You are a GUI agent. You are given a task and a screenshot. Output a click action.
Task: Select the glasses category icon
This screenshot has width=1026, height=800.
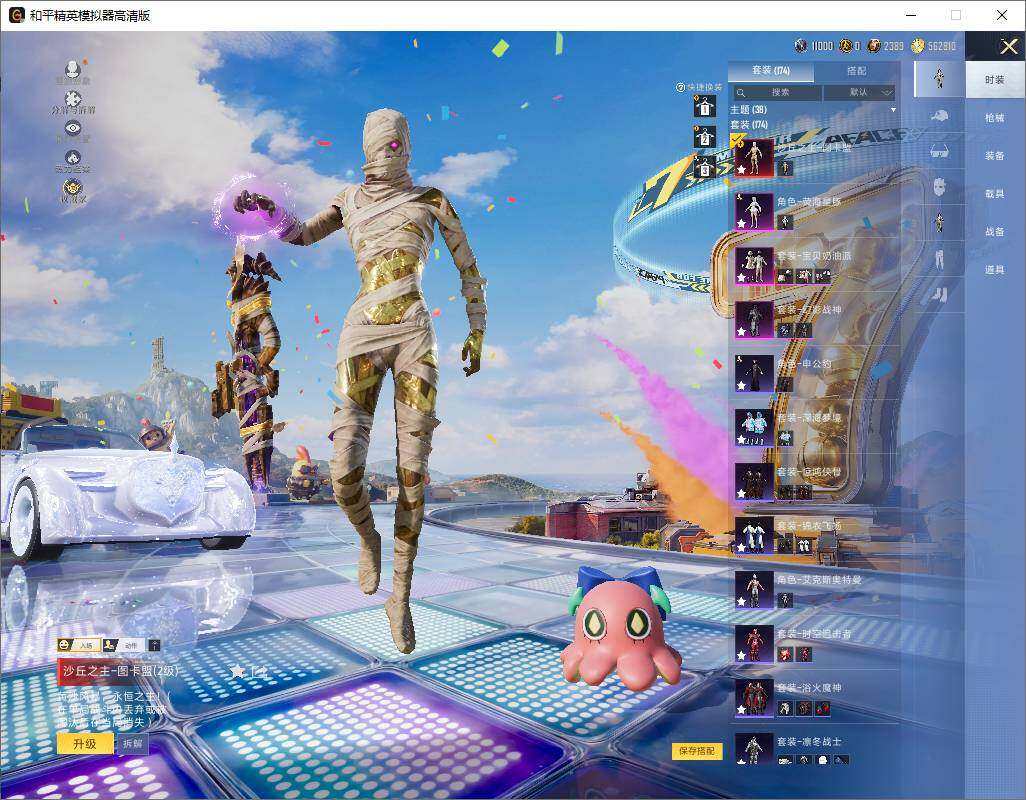click(939, 152)
